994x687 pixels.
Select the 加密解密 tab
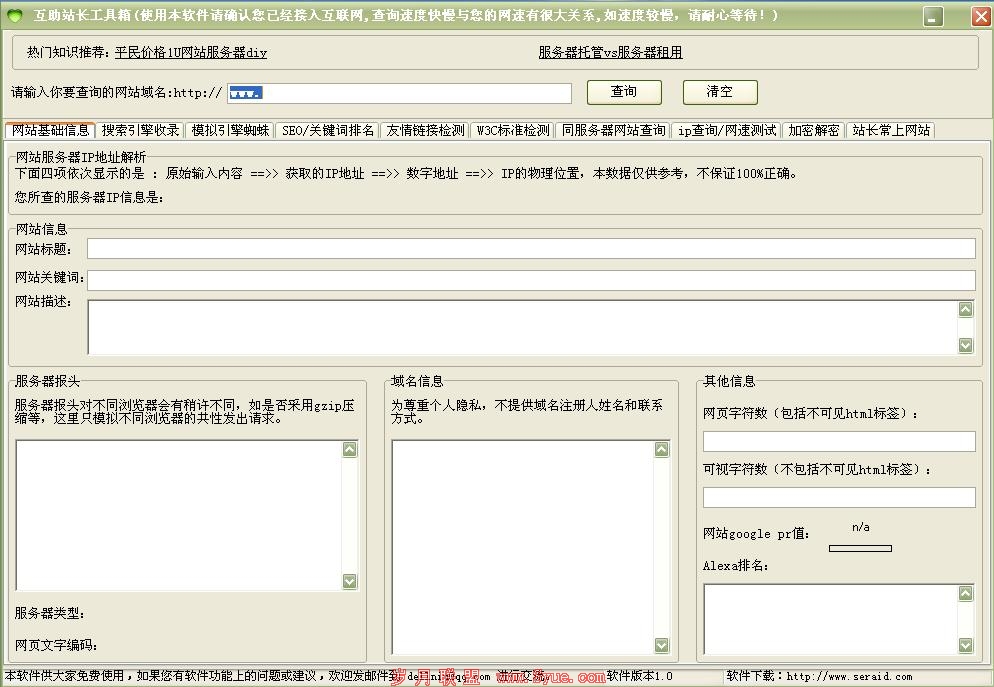tap(813, 131)
